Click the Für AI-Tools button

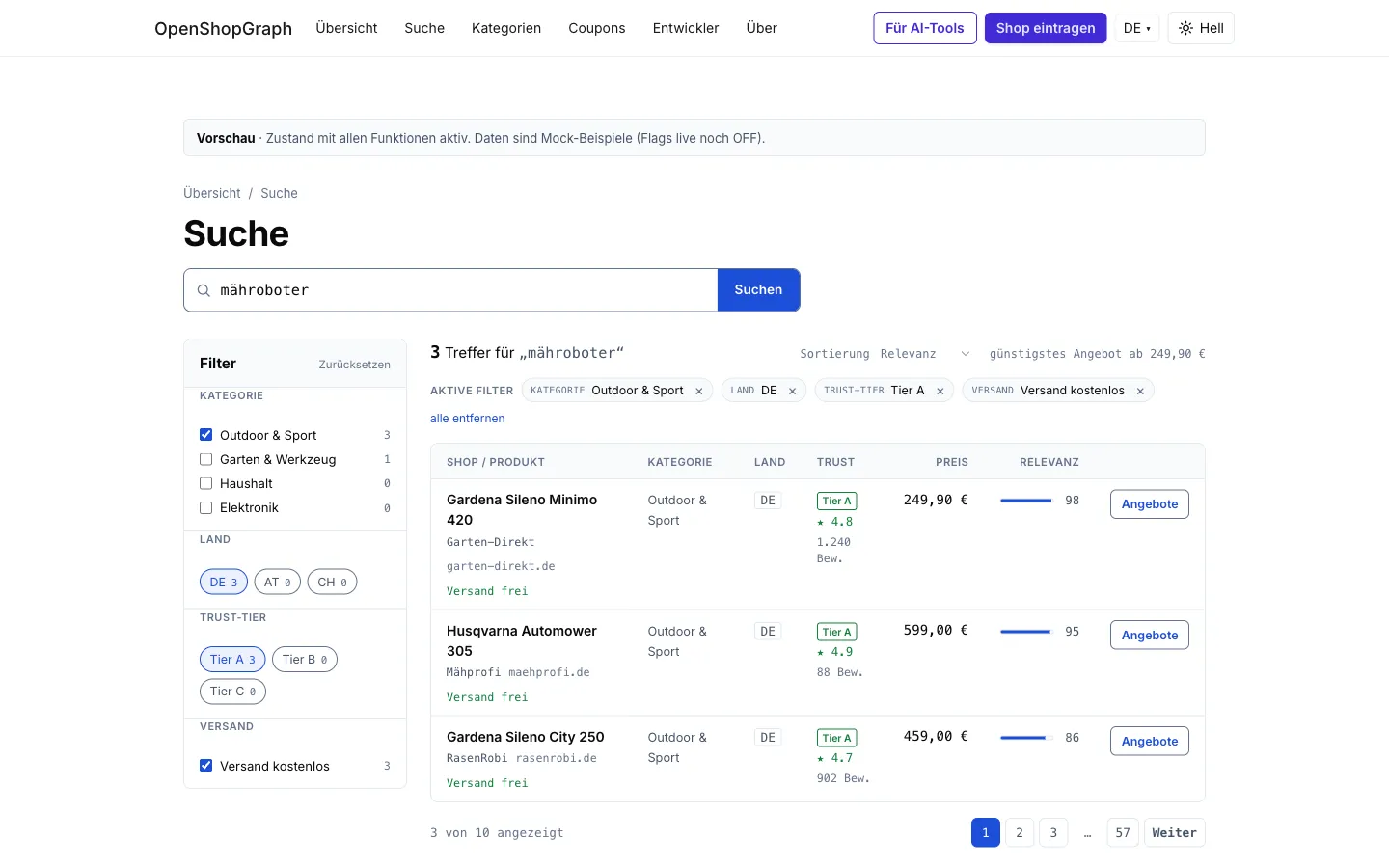click(925, 28)
